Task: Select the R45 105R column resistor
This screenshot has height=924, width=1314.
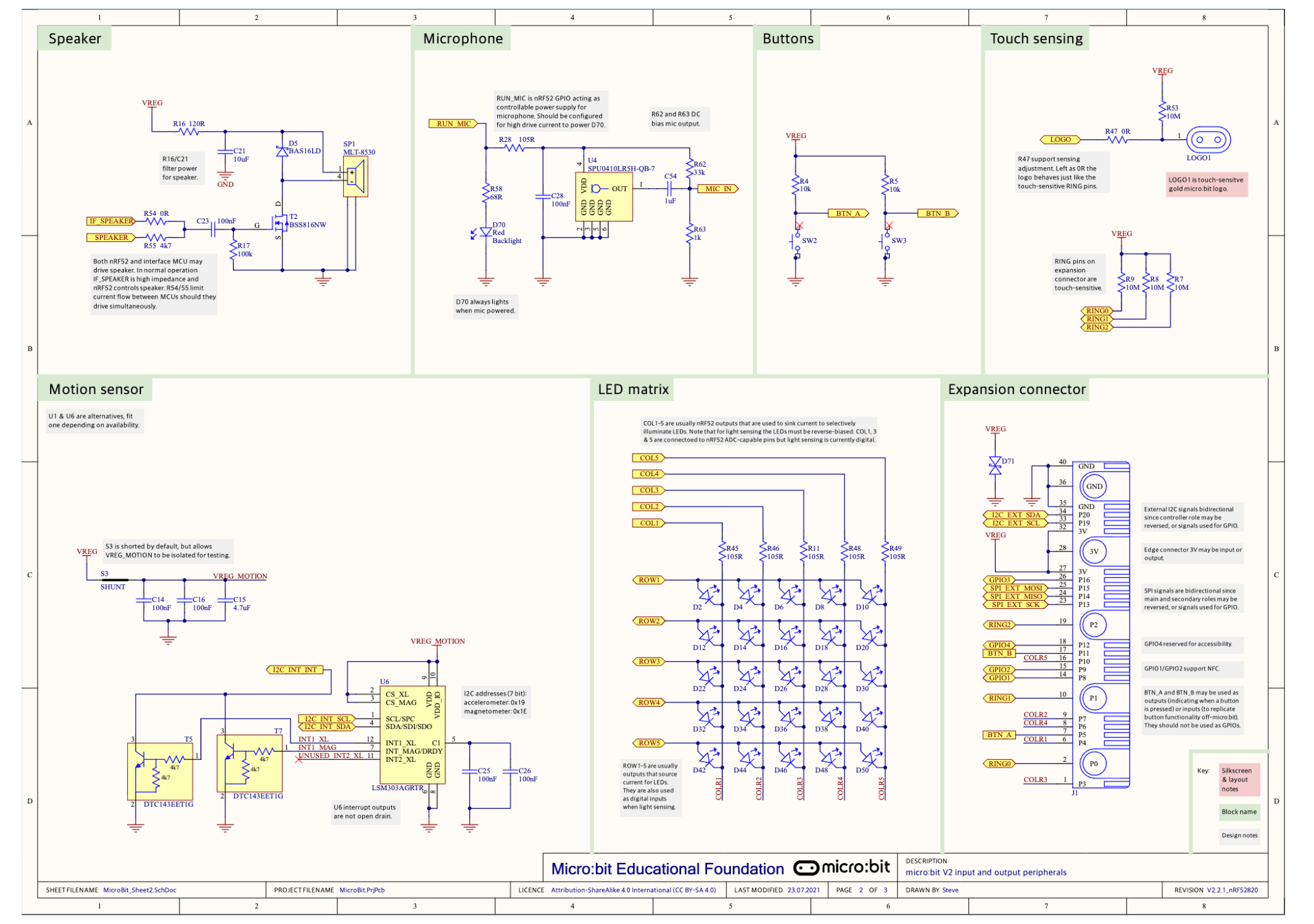Action: click(x=722, y=552)
